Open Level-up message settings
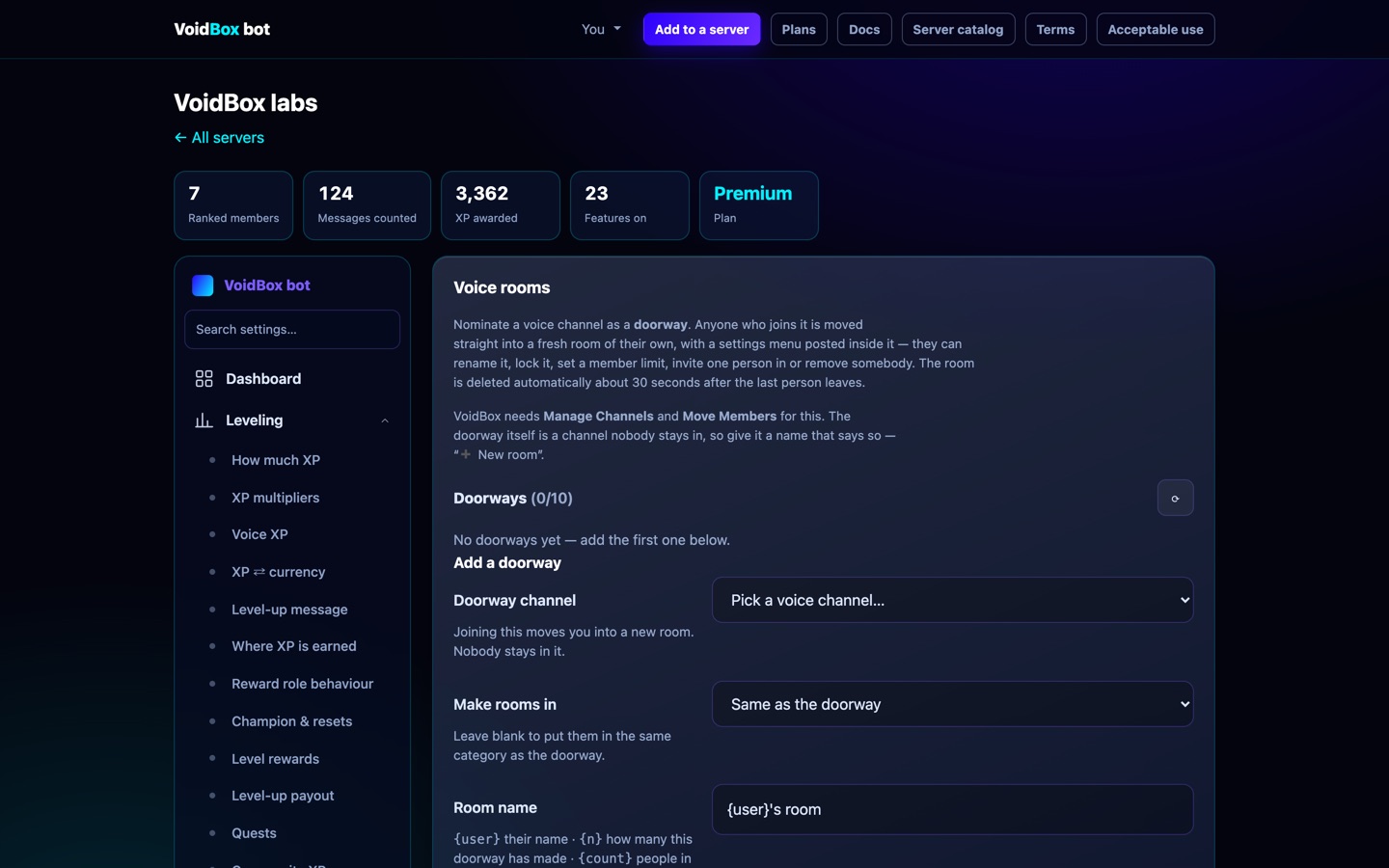This screenshot has width=1389, height=868. point(289,610)
